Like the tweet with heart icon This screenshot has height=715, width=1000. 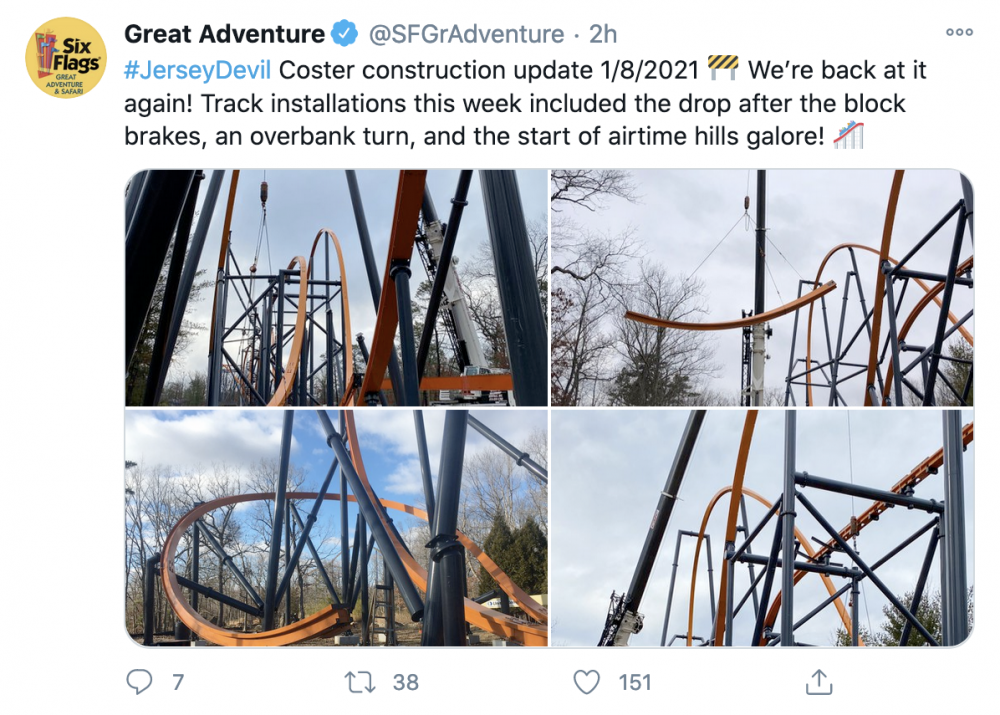[587, 682]
